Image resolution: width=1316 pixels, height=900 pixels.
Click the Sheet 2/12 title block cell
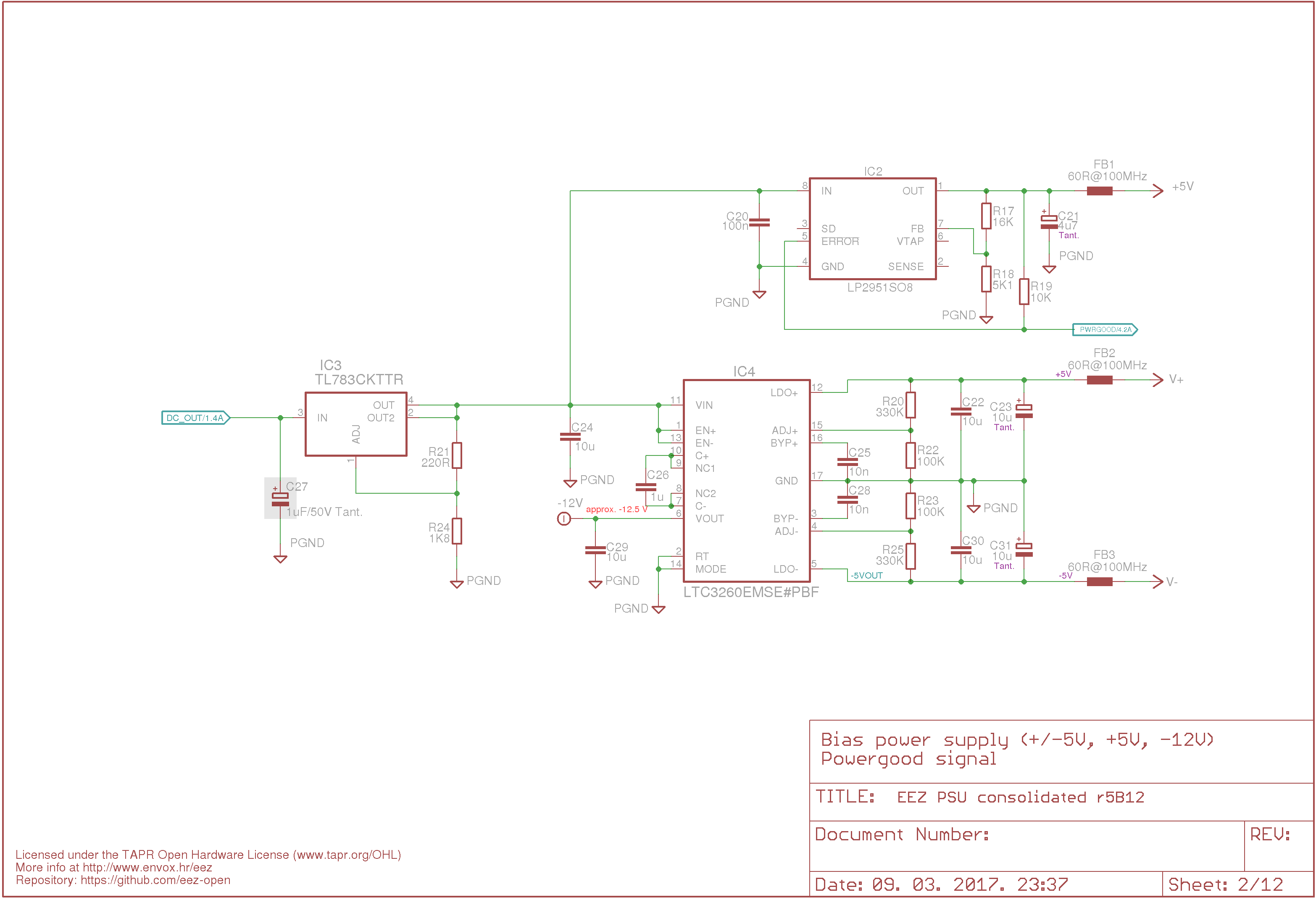coord(1238,884)
